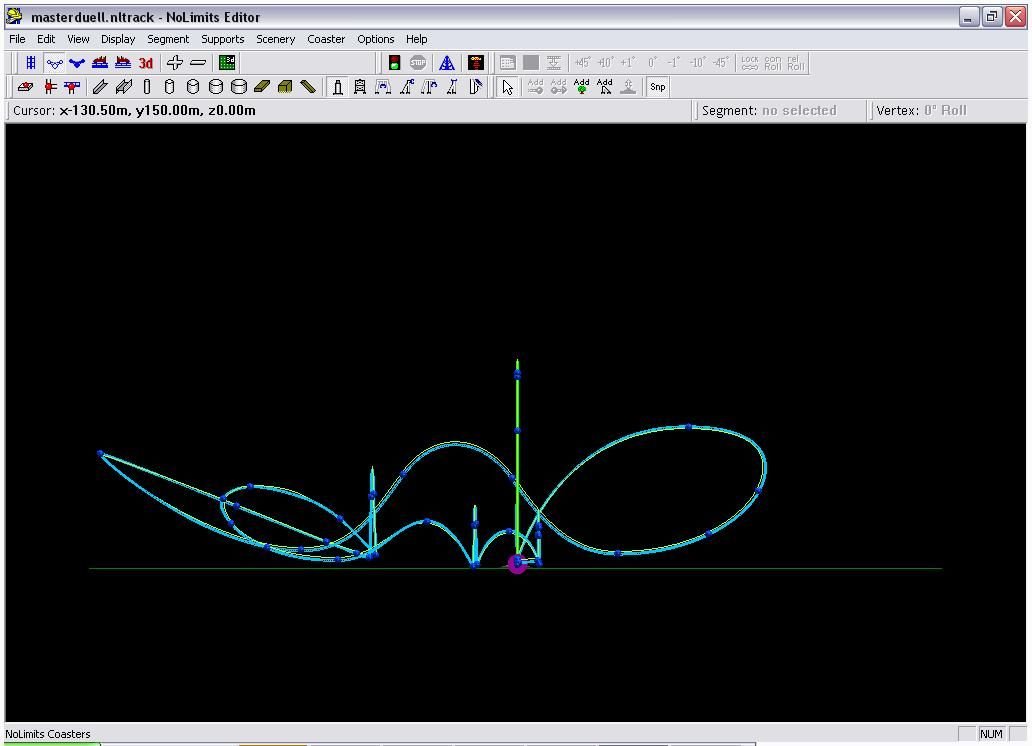Click the lattice tower support icon
The height and width of the screenshot is (746, 1032).
(x=360, y=86)
